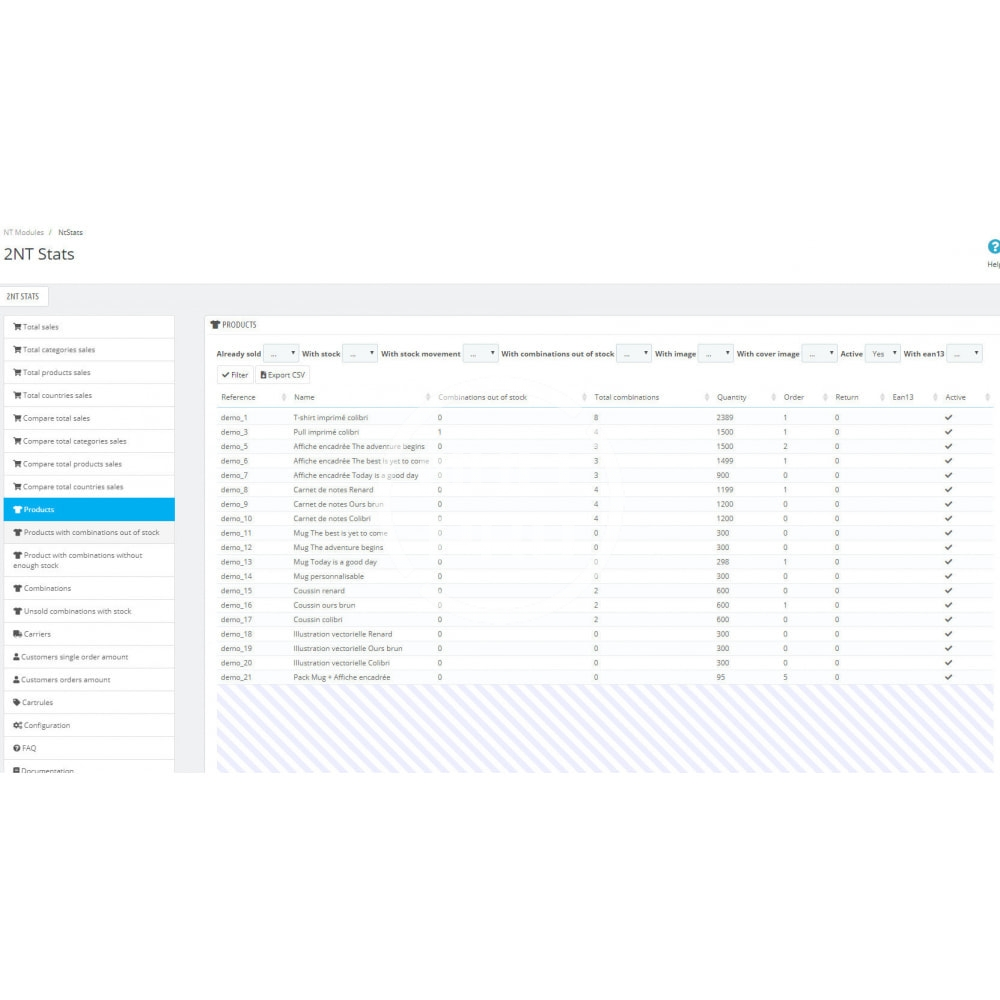
Task: Click the truck icon beside Carriers
Action: point(17,634)
